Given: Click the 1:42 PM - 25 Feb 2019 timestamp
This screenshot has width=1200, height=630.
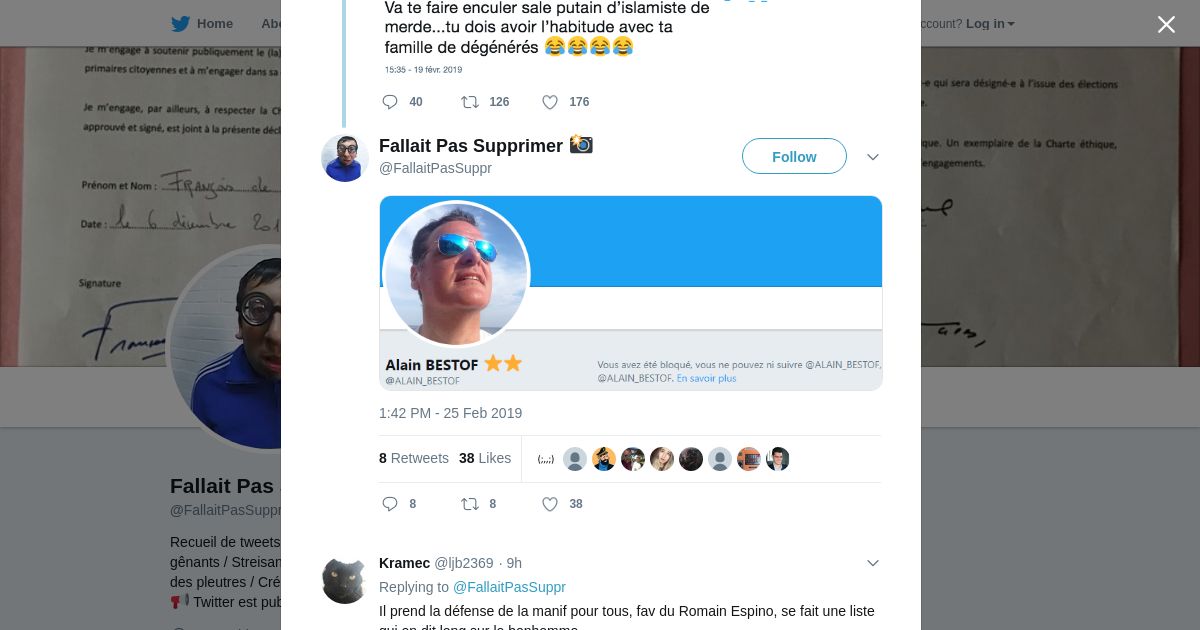Looking at the screenshot, I should coord(450,413).
